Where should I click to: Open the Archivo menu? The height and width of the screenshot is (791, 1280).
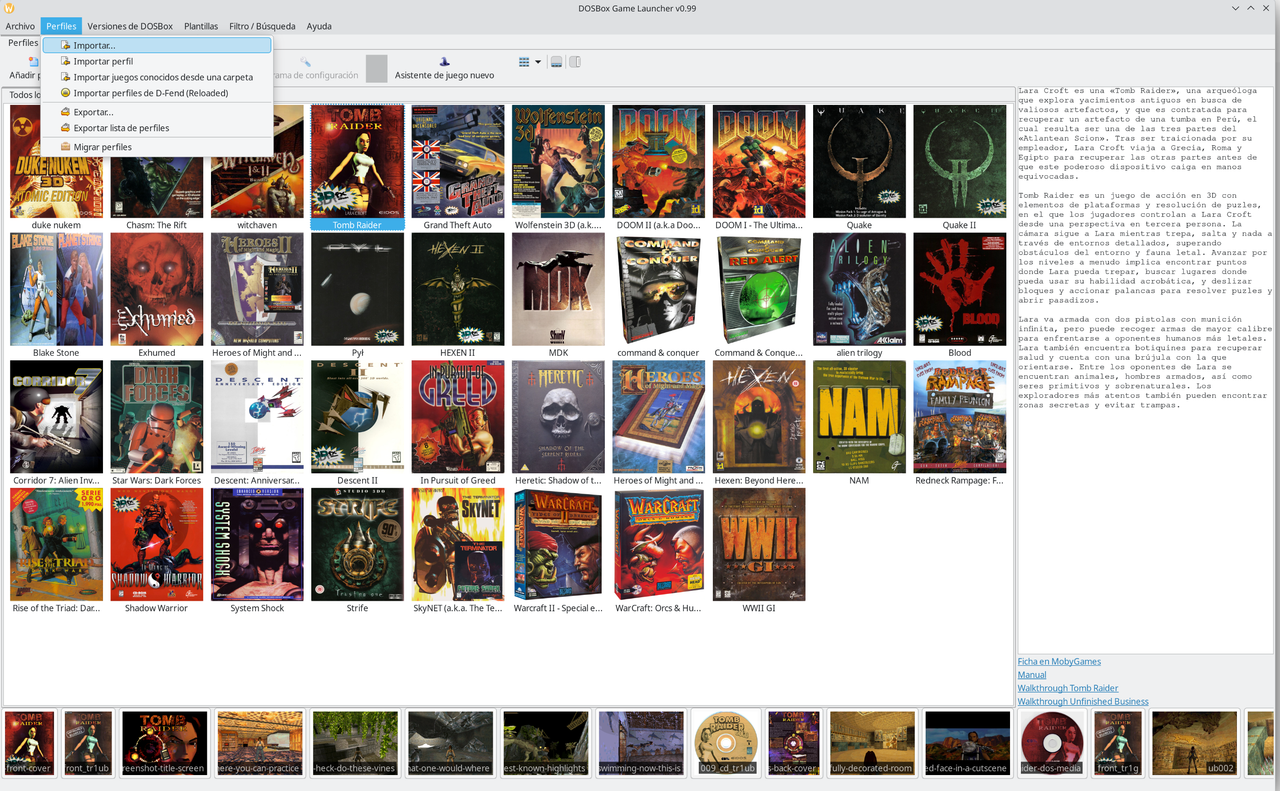[x=20, y=26]
